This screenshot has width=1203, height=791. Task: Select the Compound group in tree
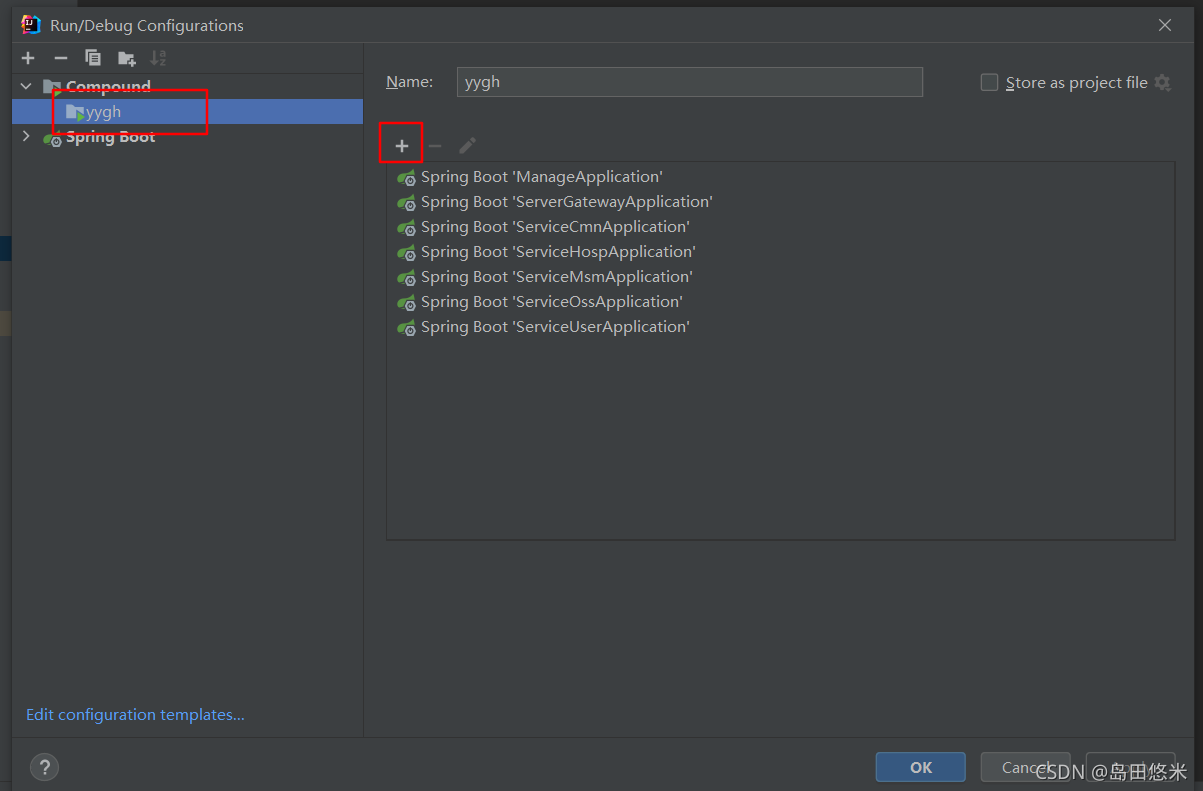pyautogui.click(x=108, y=87)
